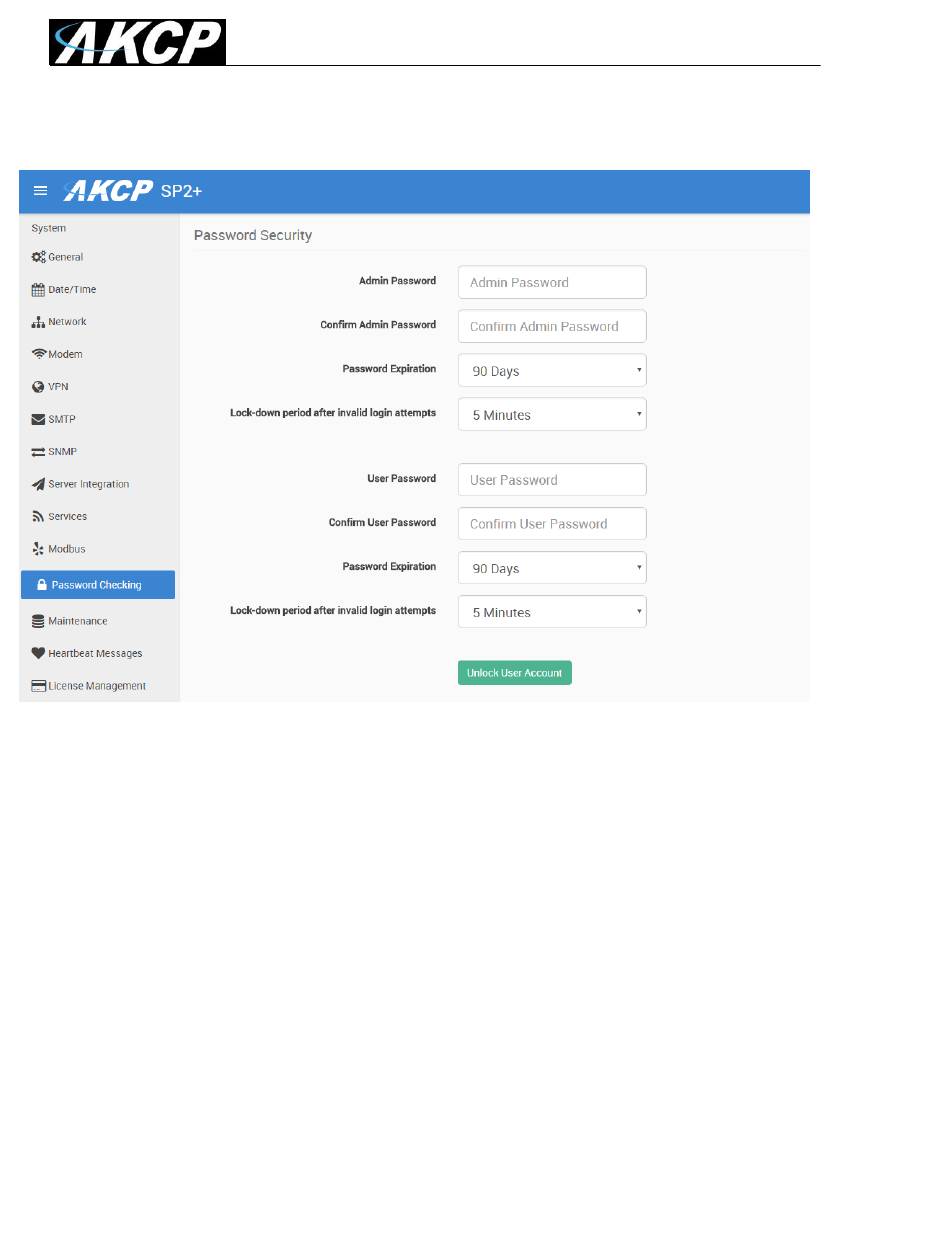
Task: Click the System sidebar heading
Action: (x=49, y=228)
